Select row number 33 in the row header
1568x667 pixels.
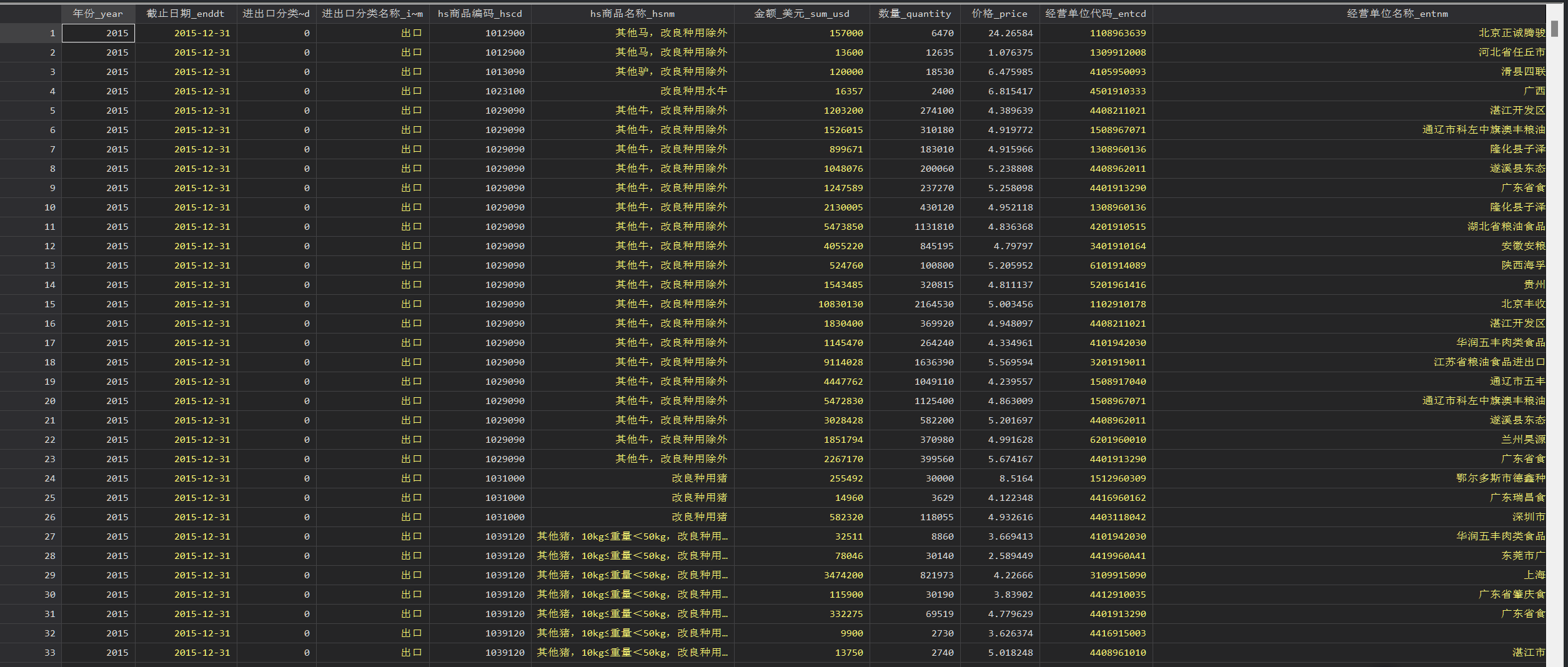(31, 653)
